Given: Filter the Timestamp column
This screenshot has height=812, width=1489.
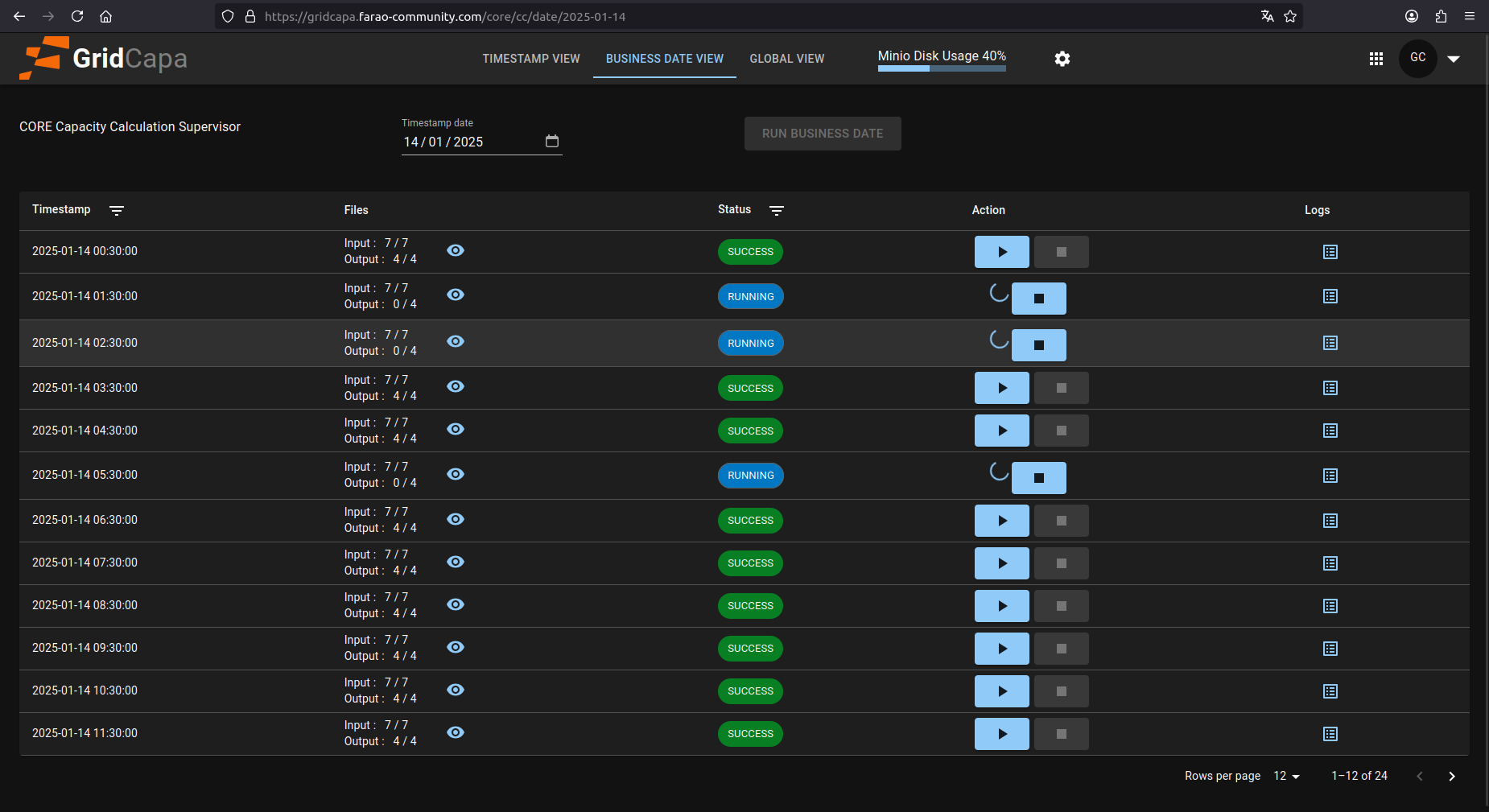Looking at the screenshot, I should [x=117, y=211].
